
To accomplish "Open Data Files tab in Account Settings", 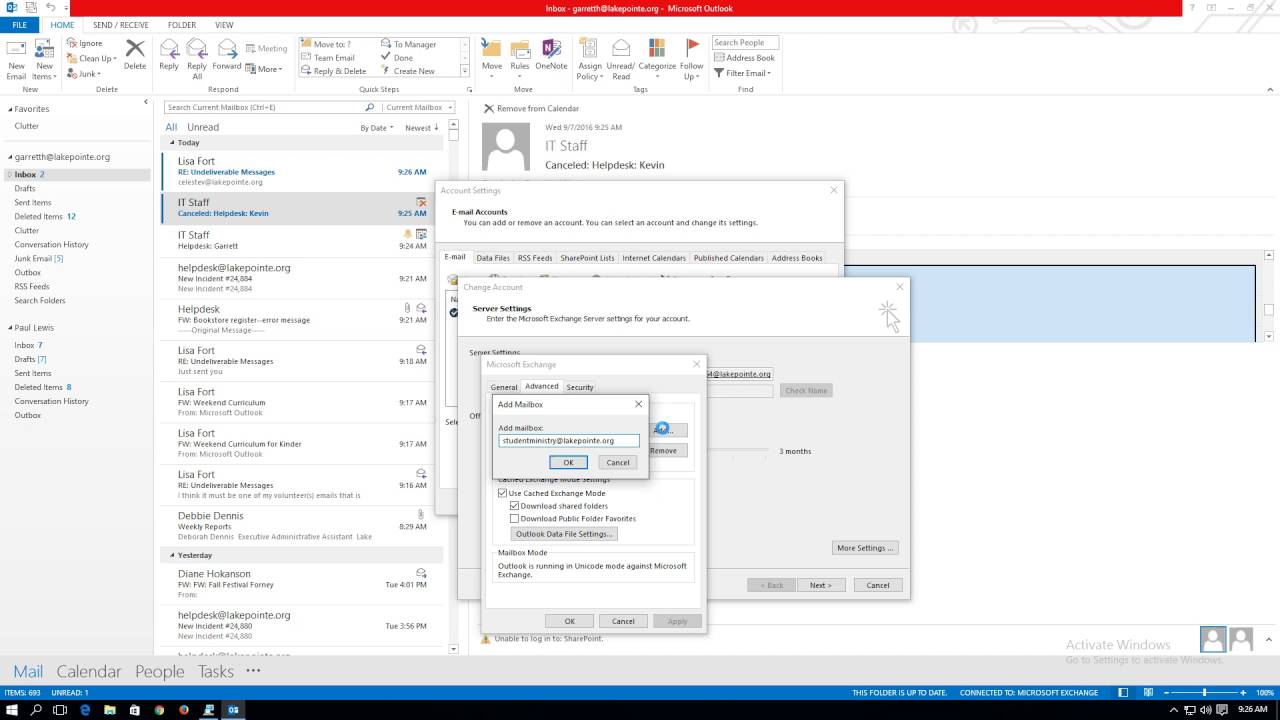I will 493,258.
